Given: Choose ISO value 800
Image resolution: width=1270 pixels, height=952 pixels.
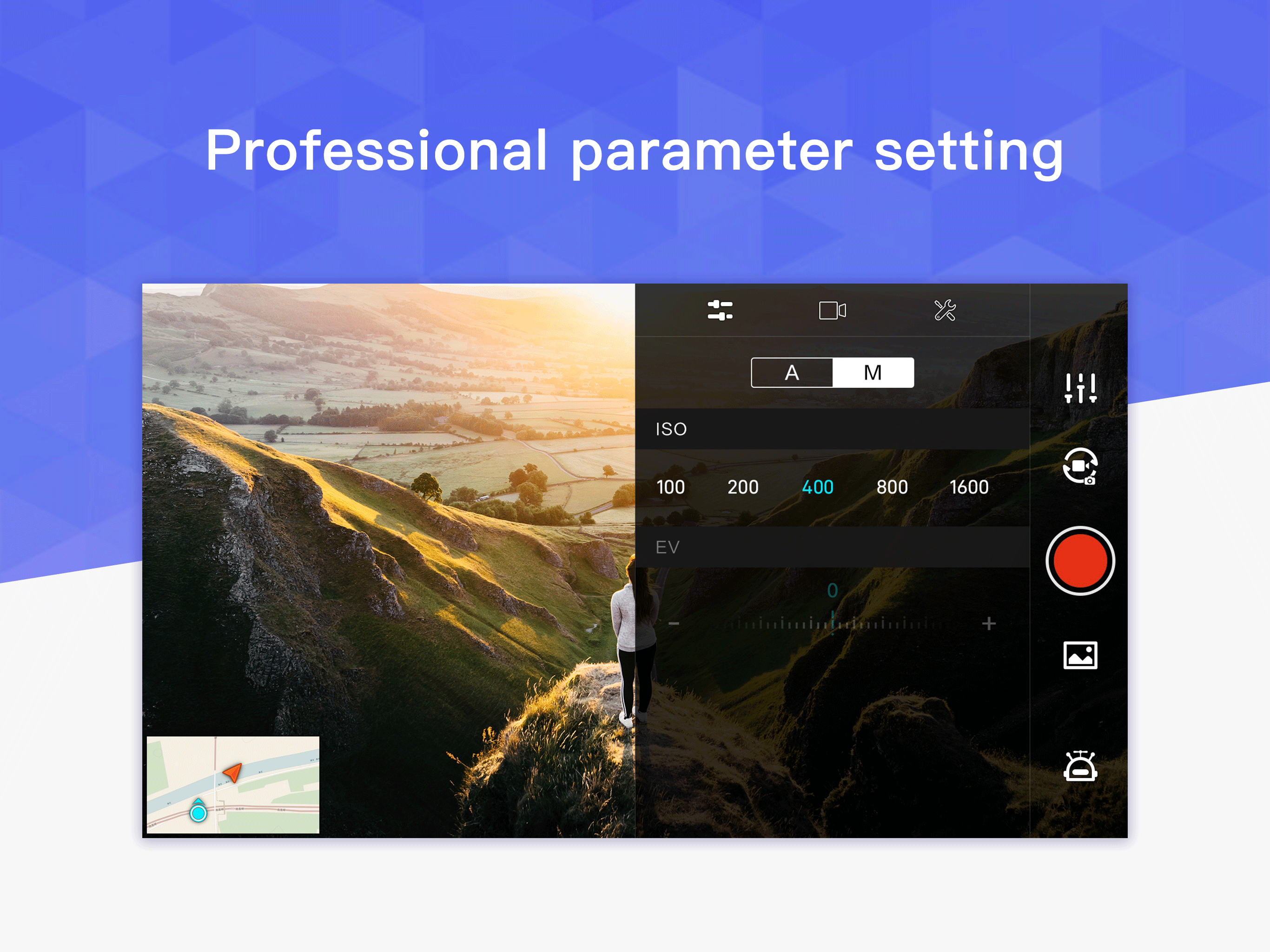Looking at the screenshot, I should (892, 487).
